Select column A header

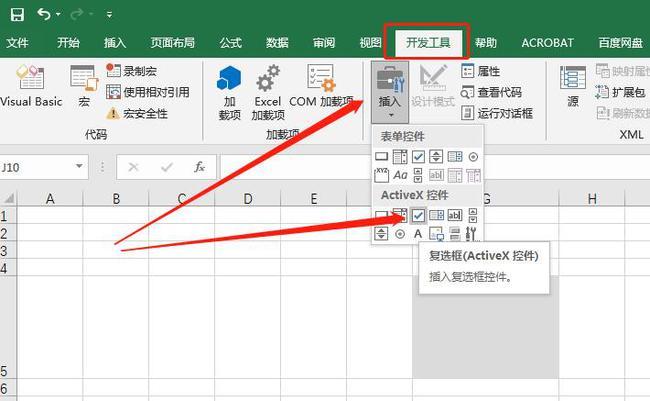tap(50, 199)
